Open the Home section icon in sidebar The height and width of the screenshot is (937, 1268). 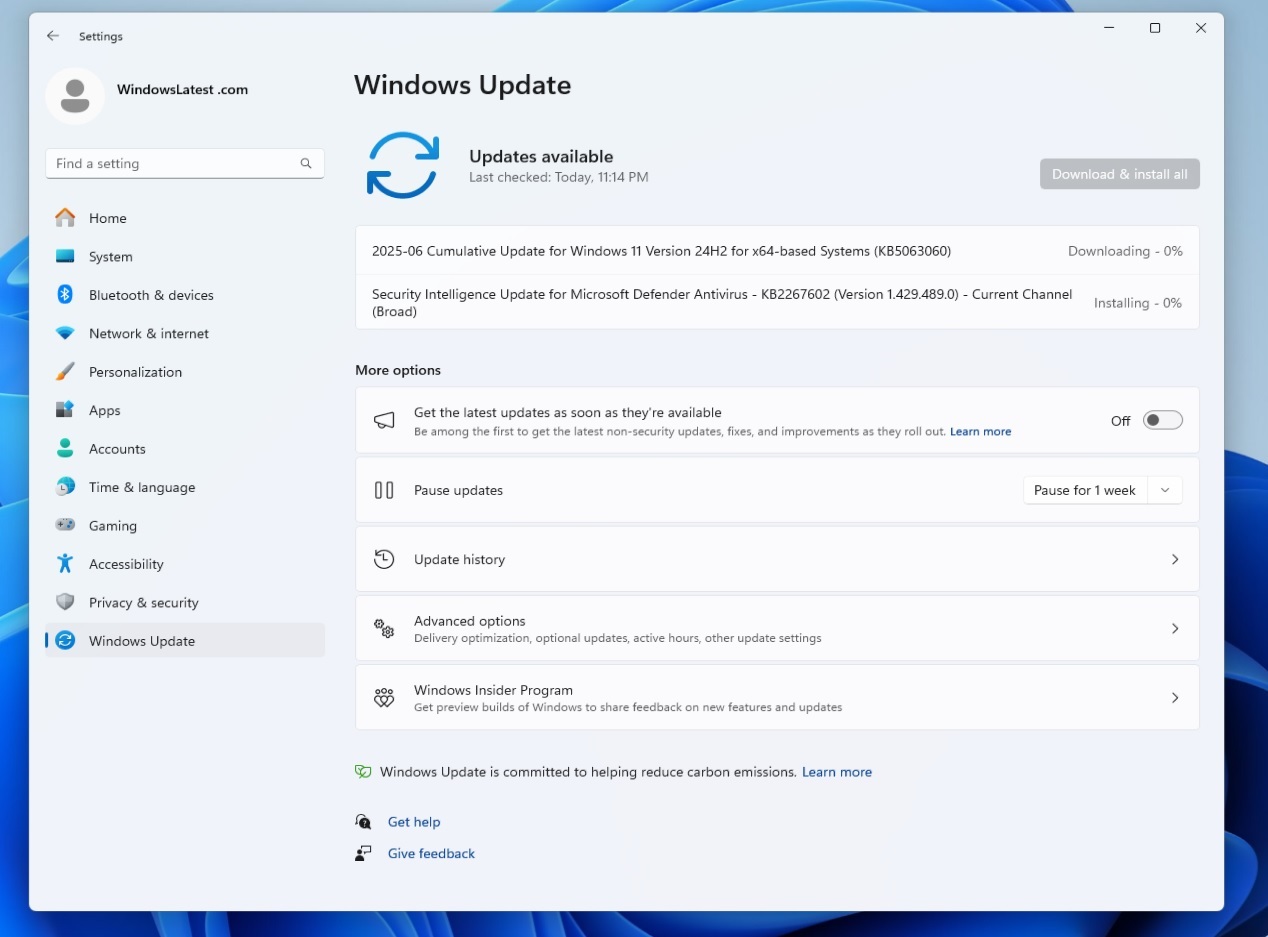(x=65, y=217)
